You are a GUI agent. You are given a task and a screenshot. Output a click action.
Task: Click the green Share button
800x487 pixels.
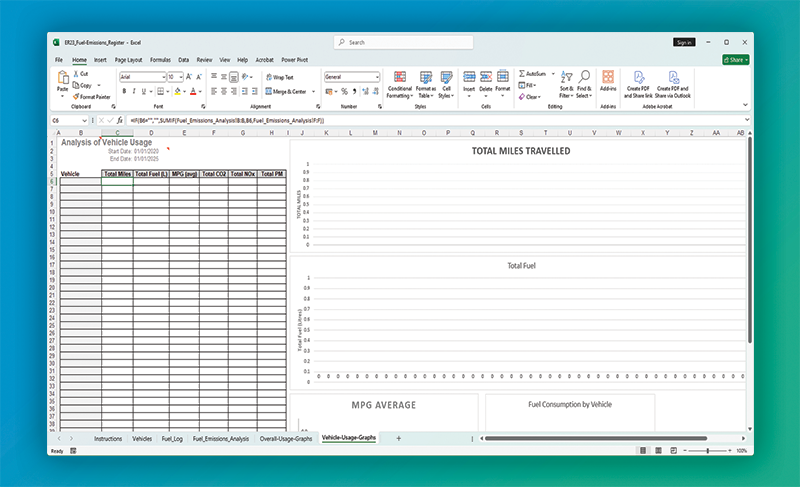(x=735, y=60)
